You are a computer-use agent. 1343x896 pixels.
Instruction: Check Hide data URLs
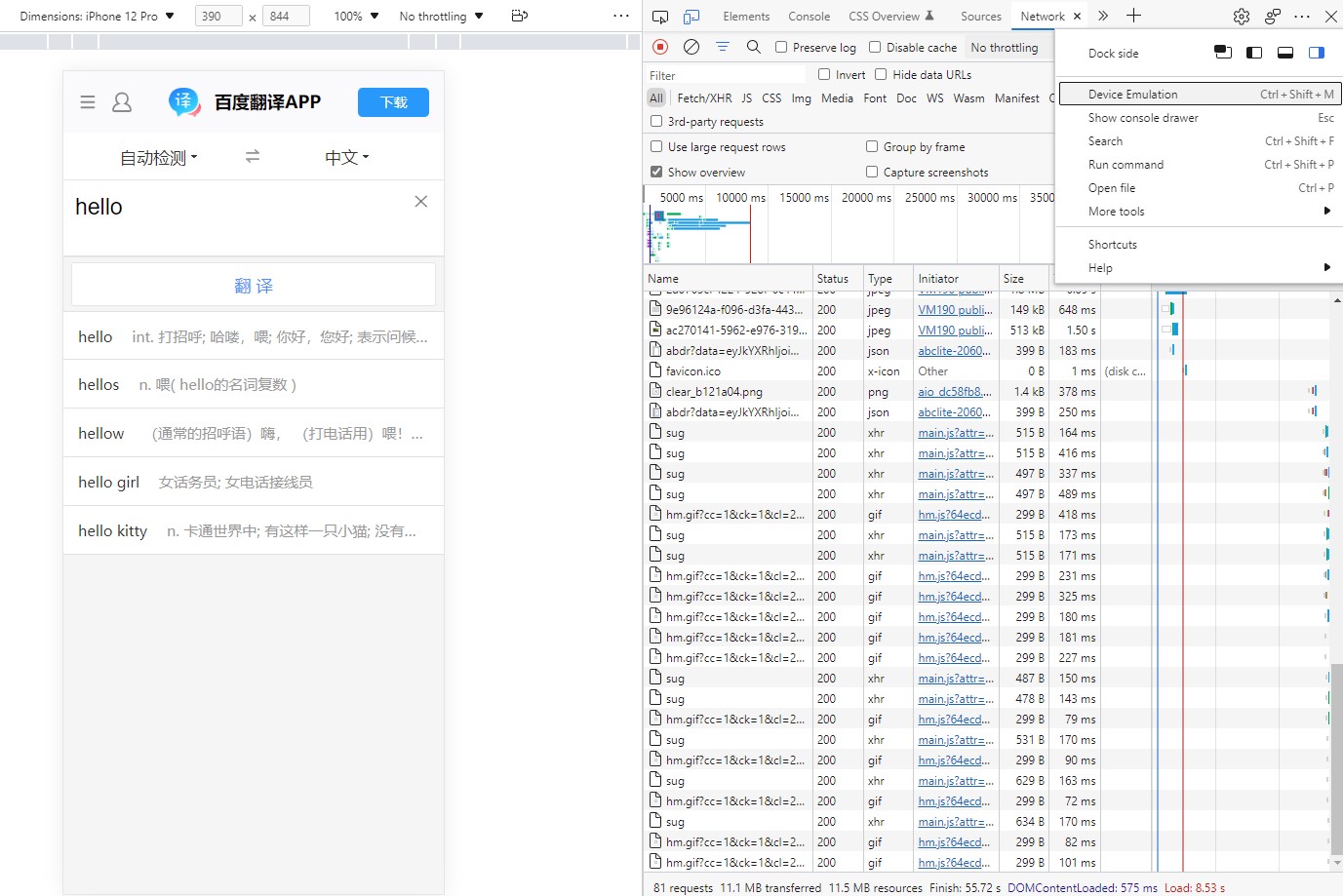(x=881, y=74)
